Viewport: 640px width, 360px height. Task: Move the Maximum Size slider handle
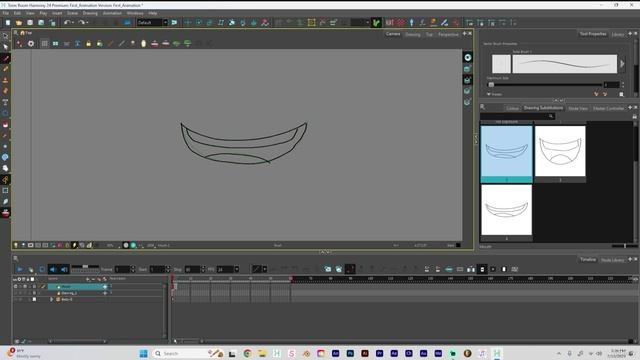pyautogui.click(x=491, y=84)
